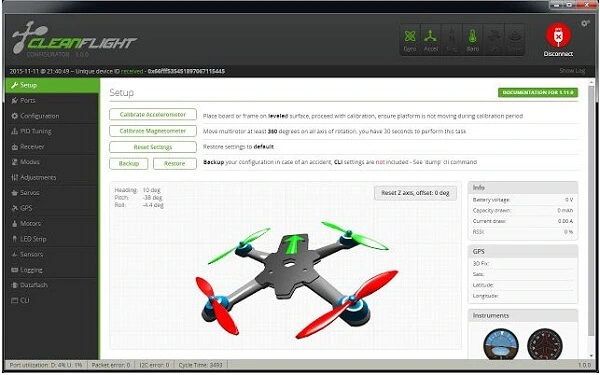The height and width of the screenshot is (375, 600).
Task: Click the Mag sensor status icon
Action: [452, 40]
